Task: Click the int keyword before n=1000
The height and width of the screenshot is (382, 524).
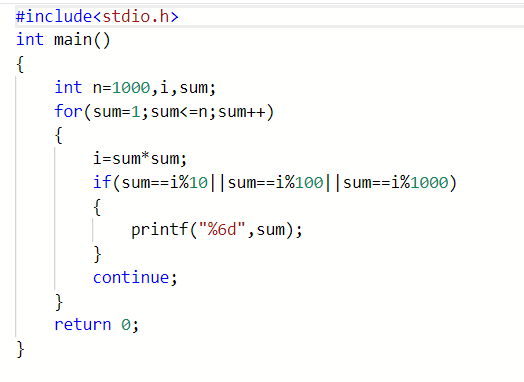Action: 68,88
